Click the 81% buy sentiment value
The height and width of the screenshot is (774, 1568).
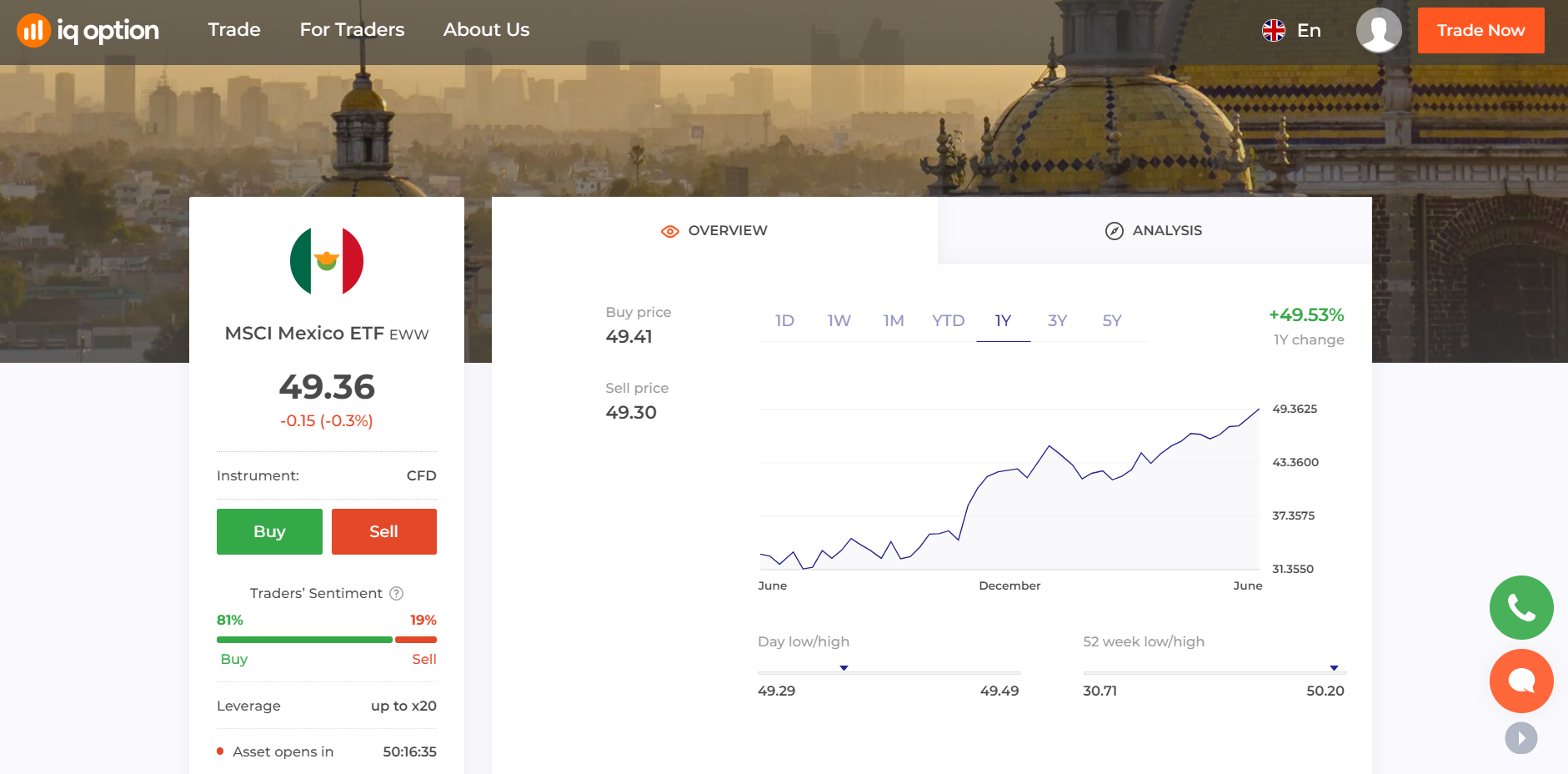click(x=230, y=621)
